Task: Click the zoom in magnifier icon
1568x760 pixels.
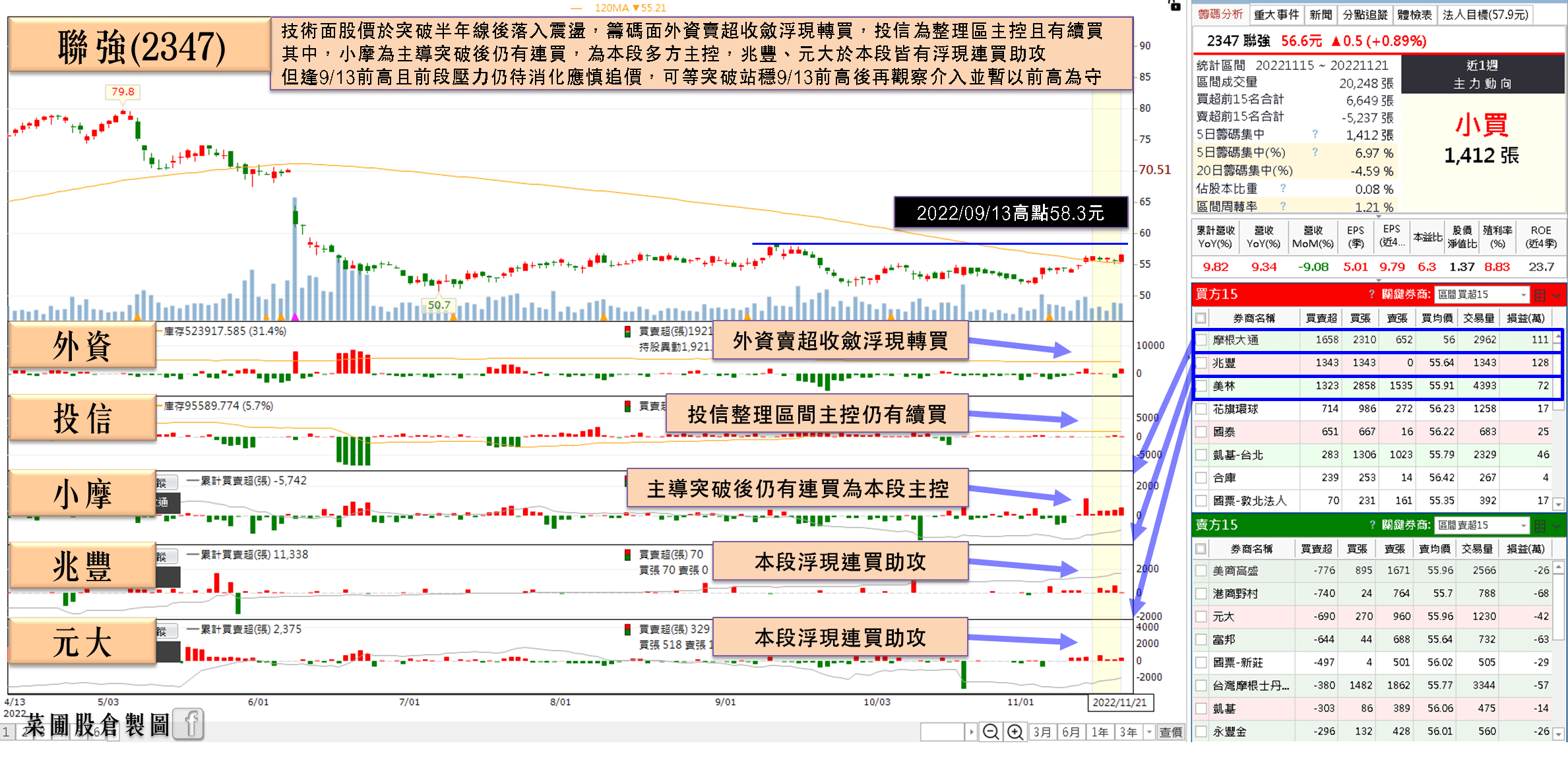Action: (1015, 732)
